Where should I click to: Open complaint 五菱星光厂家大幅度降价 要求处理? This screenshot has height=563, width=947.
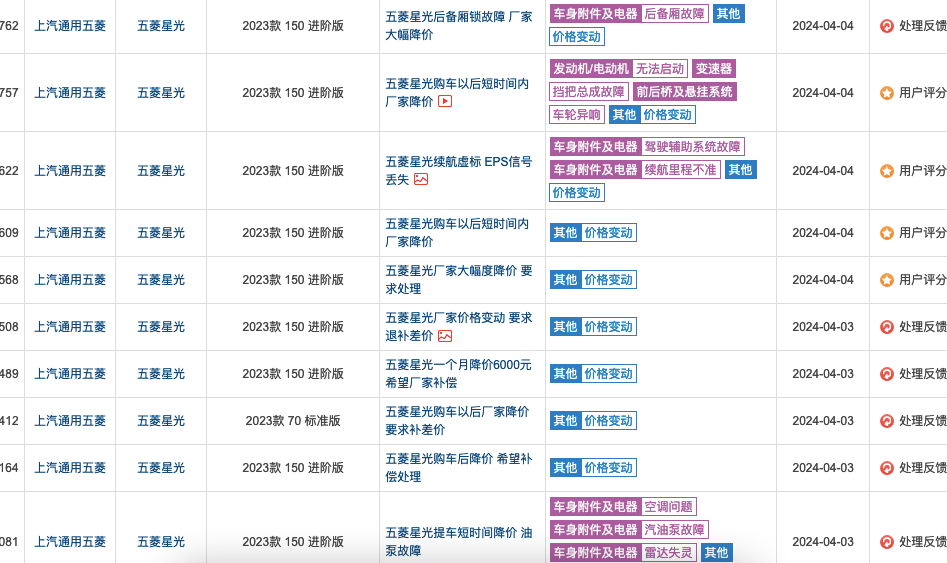click(x=459, y=280)
